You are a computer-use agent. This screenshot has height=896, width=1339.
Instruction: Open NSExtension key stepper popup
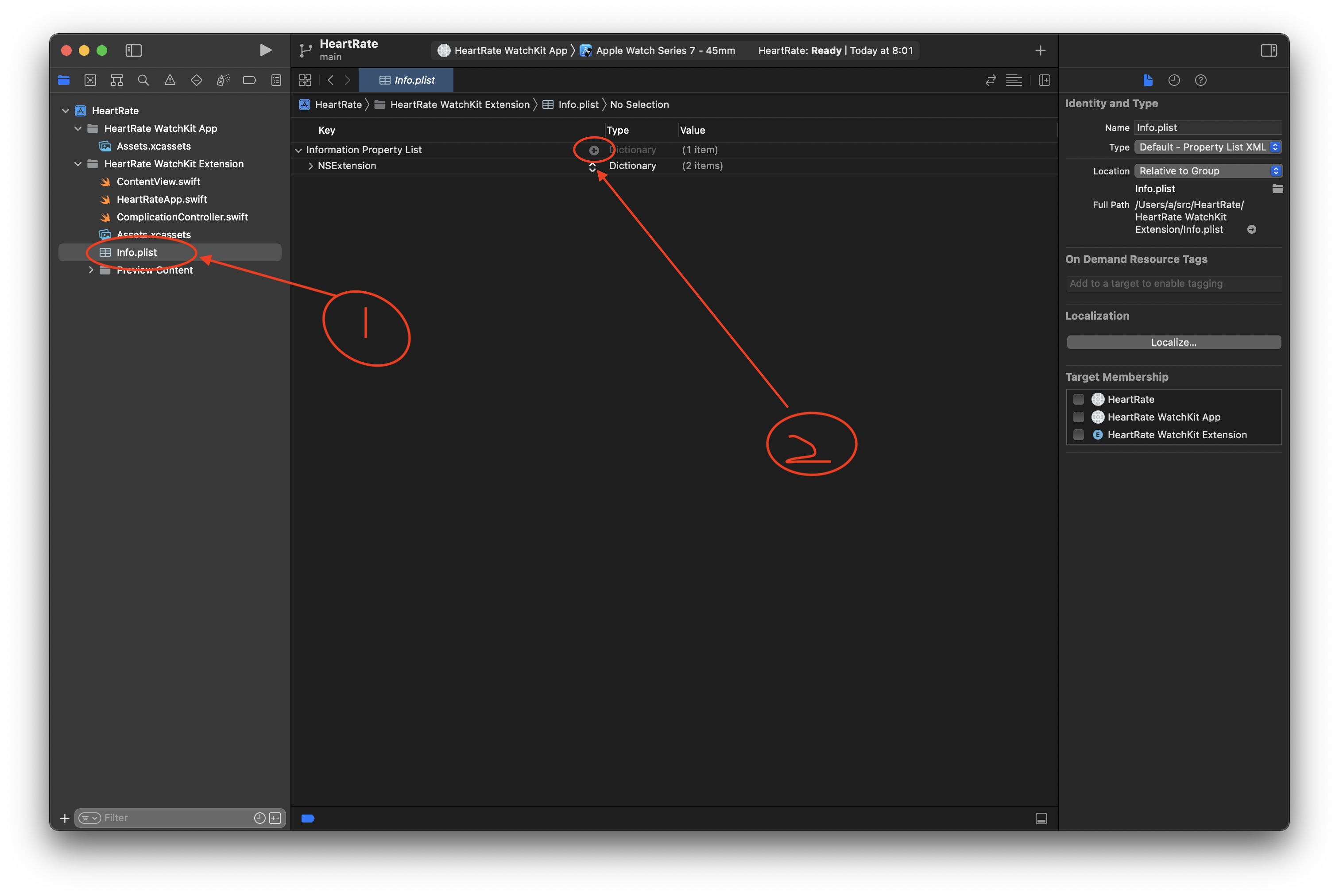click(x=592, y=167)
